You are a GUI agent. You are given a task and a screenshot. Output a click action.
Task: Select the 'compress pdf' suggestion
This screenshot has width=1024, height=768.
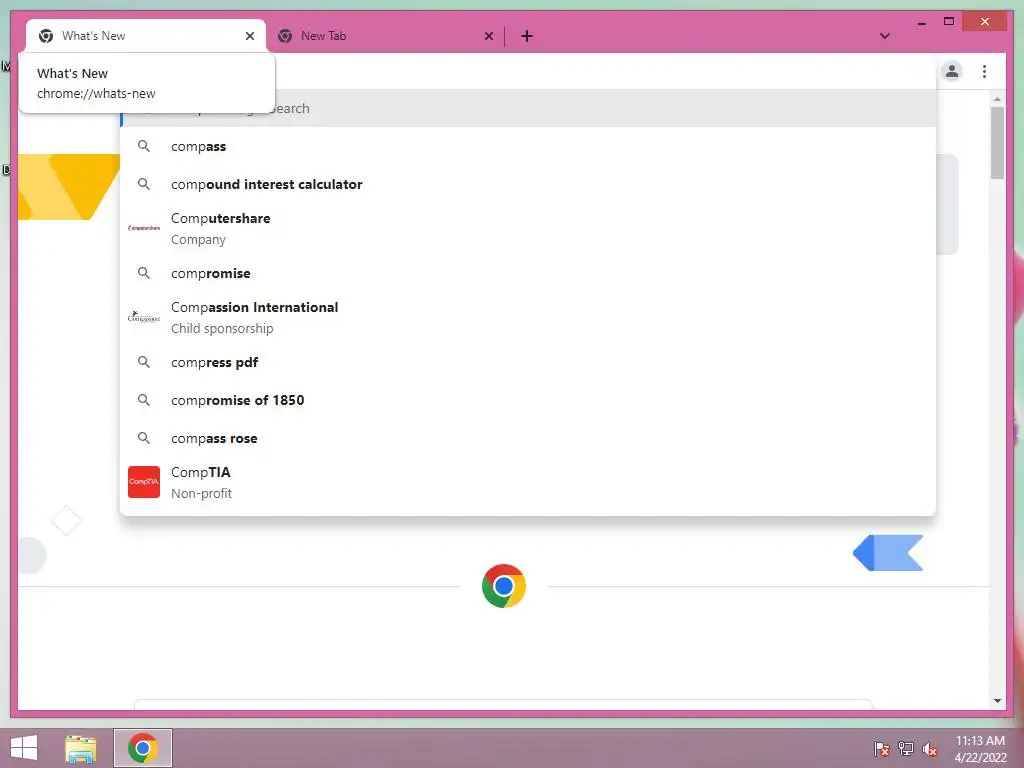tap(528, 362)
